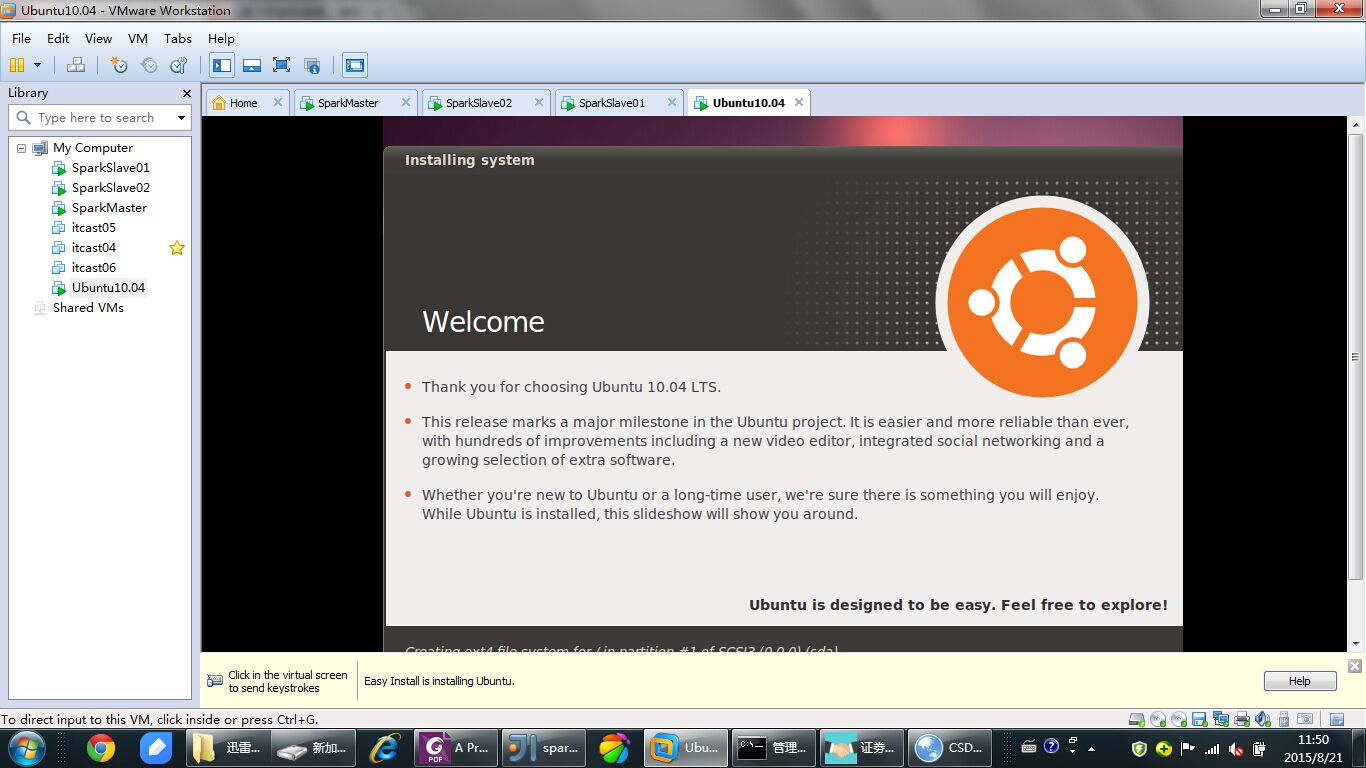Switch to the SparkSlave01 tab
Screen dimensions: 1366x768
(x=612, y=103)
